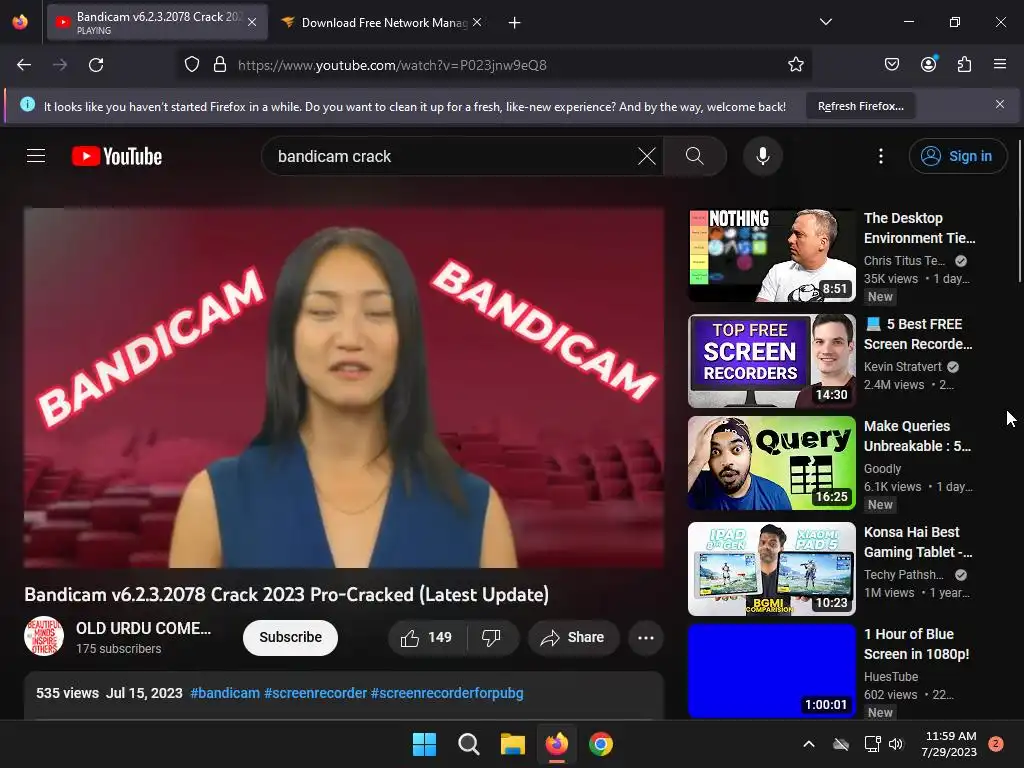The image size is (1024, 768).
Task: Open the Firefox account icon
Action: tap(929, 64)
